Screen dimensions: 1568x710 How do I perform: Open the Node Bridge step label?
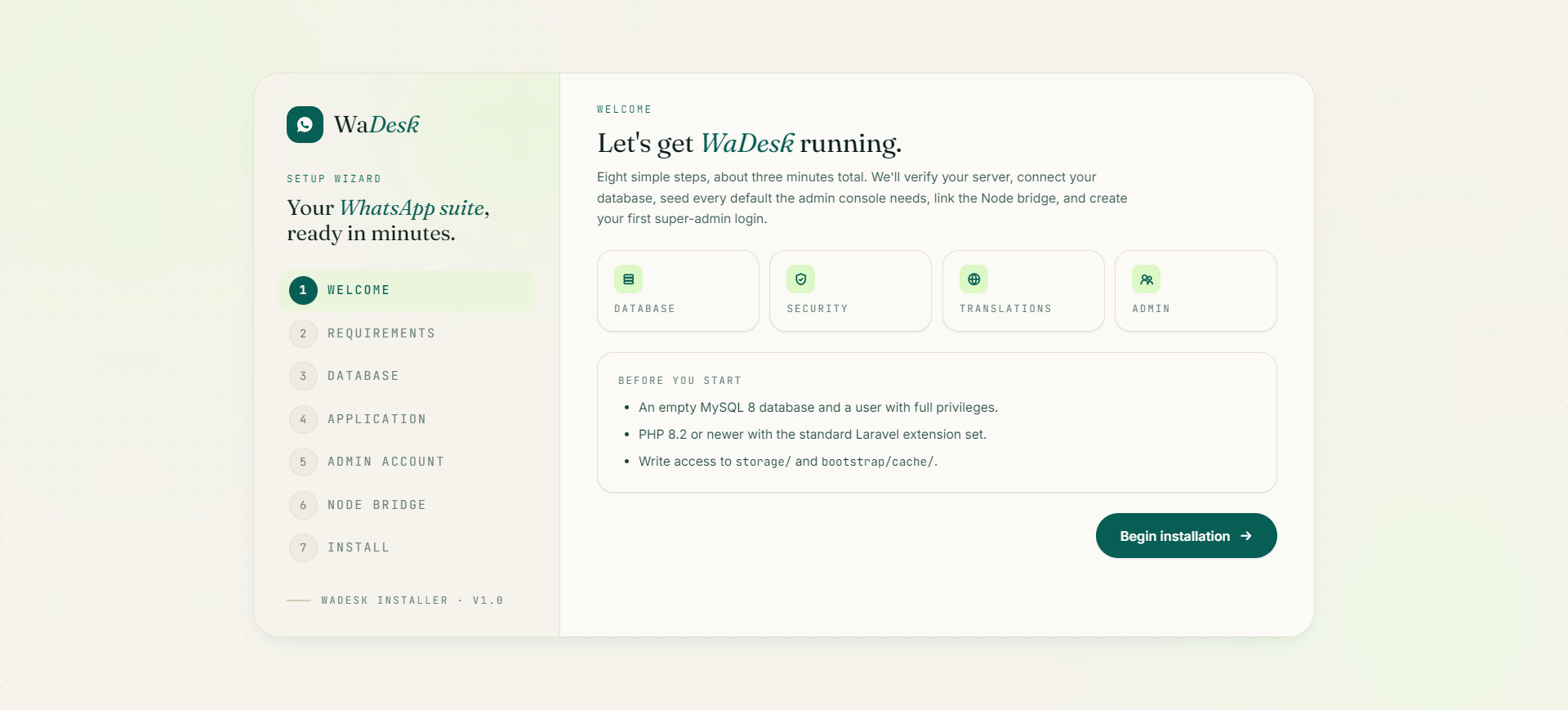coord(376,505)
